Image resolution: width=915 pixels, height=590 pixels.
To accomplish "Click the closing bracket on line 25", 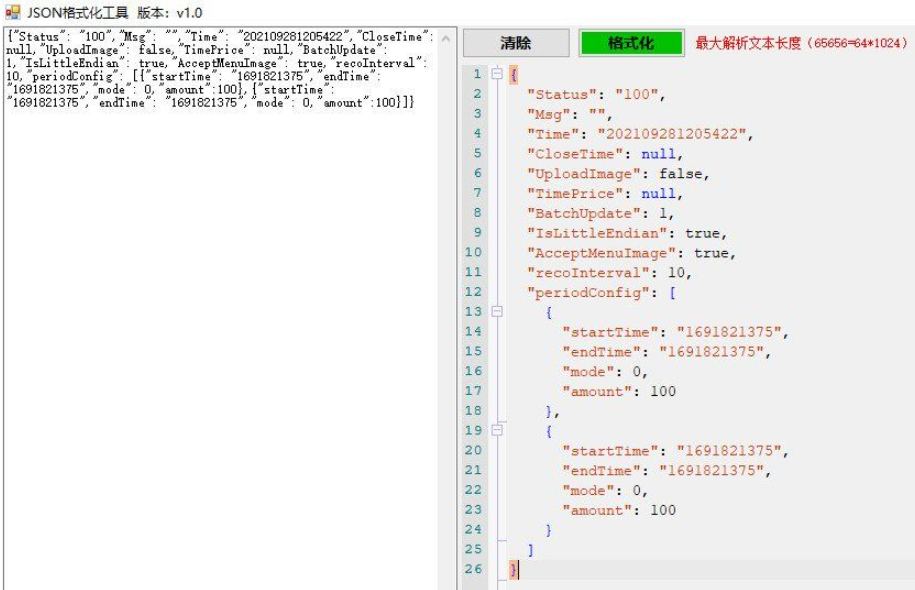I will (x=531, y=549).
